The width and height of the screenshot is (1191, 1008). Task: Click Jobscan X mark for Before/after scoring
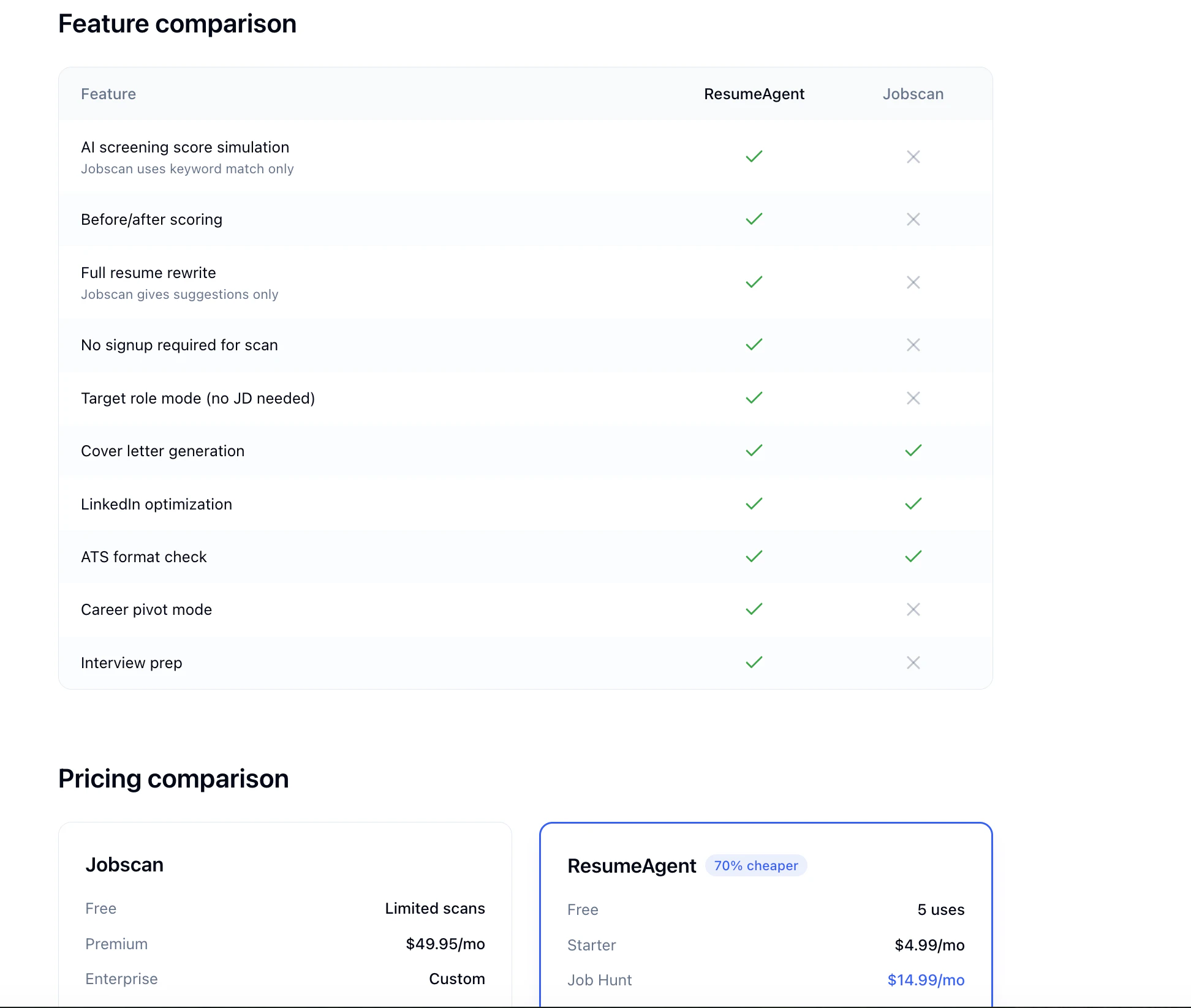click(913, 219)
